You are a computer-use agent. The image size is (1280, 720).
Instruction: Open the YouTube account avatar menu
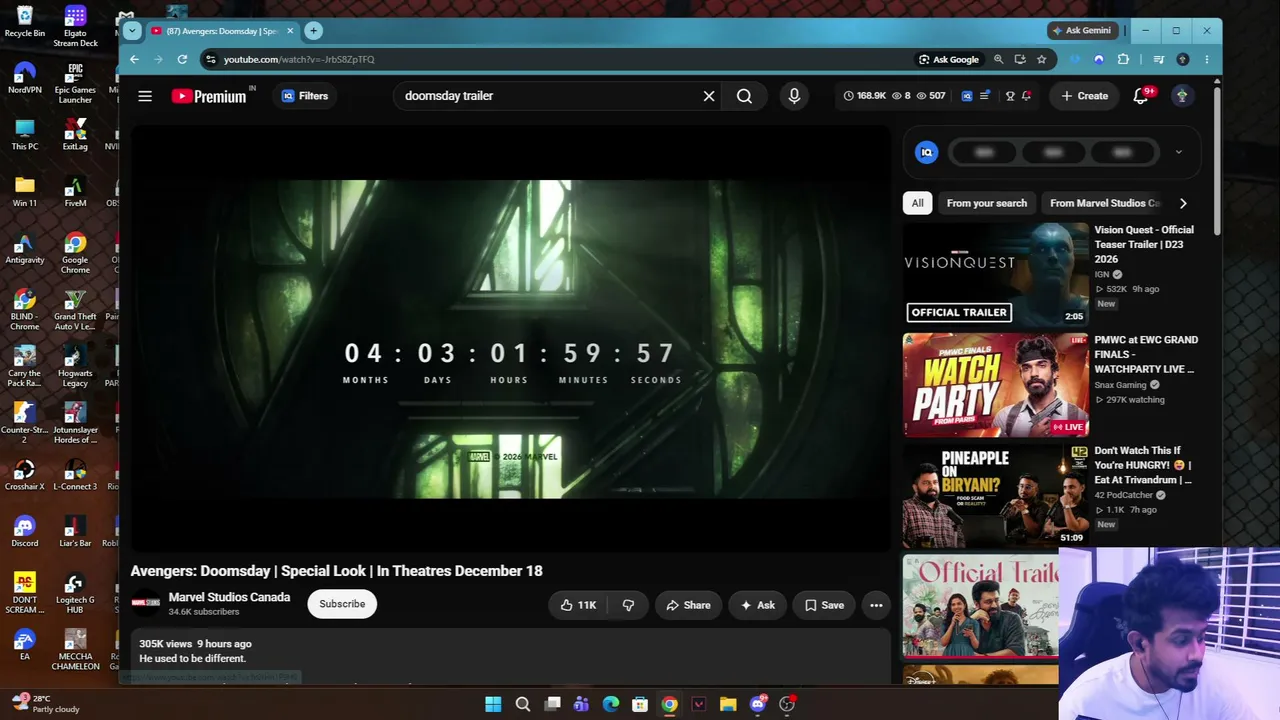[1182, 96]
